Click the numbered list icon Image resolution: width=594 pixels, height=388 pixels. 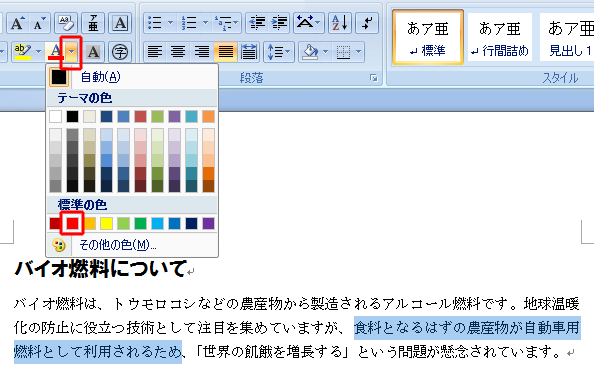click(x=189, y=23)
